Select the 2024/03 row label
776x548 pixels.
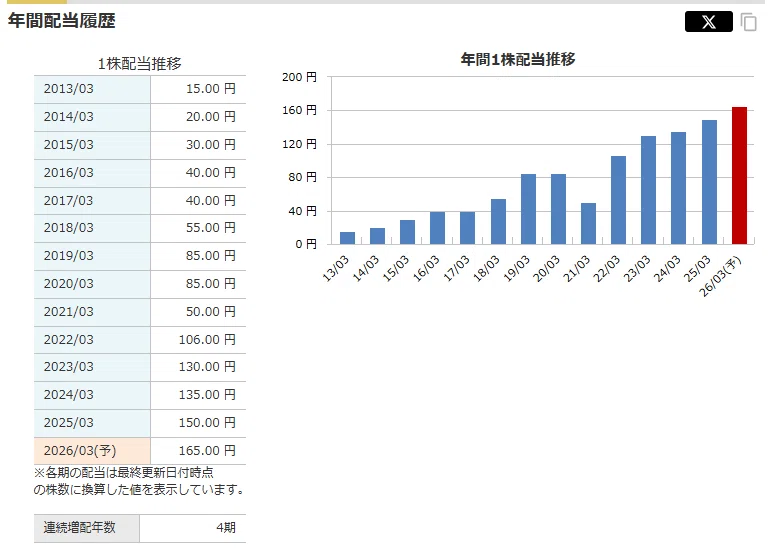(x=68, y=395)
